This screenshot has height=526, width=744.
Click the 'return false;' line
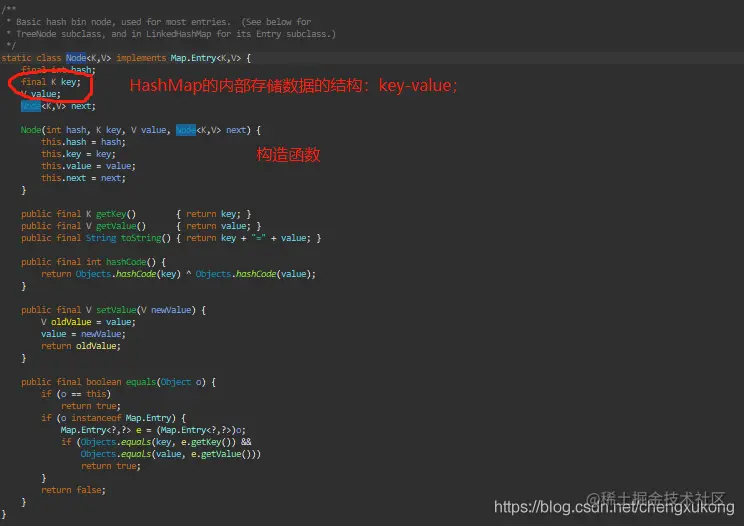coord(73,490)
